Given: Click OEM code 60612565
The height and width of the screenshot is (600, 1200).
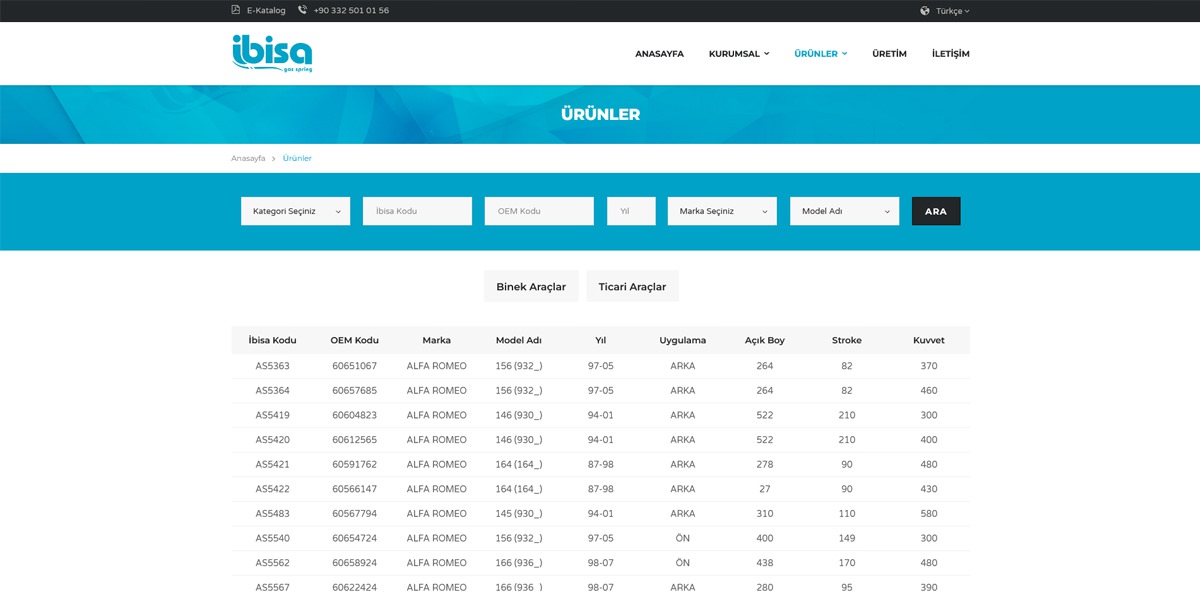Looking at the screenshot, I should pos(355,439).
